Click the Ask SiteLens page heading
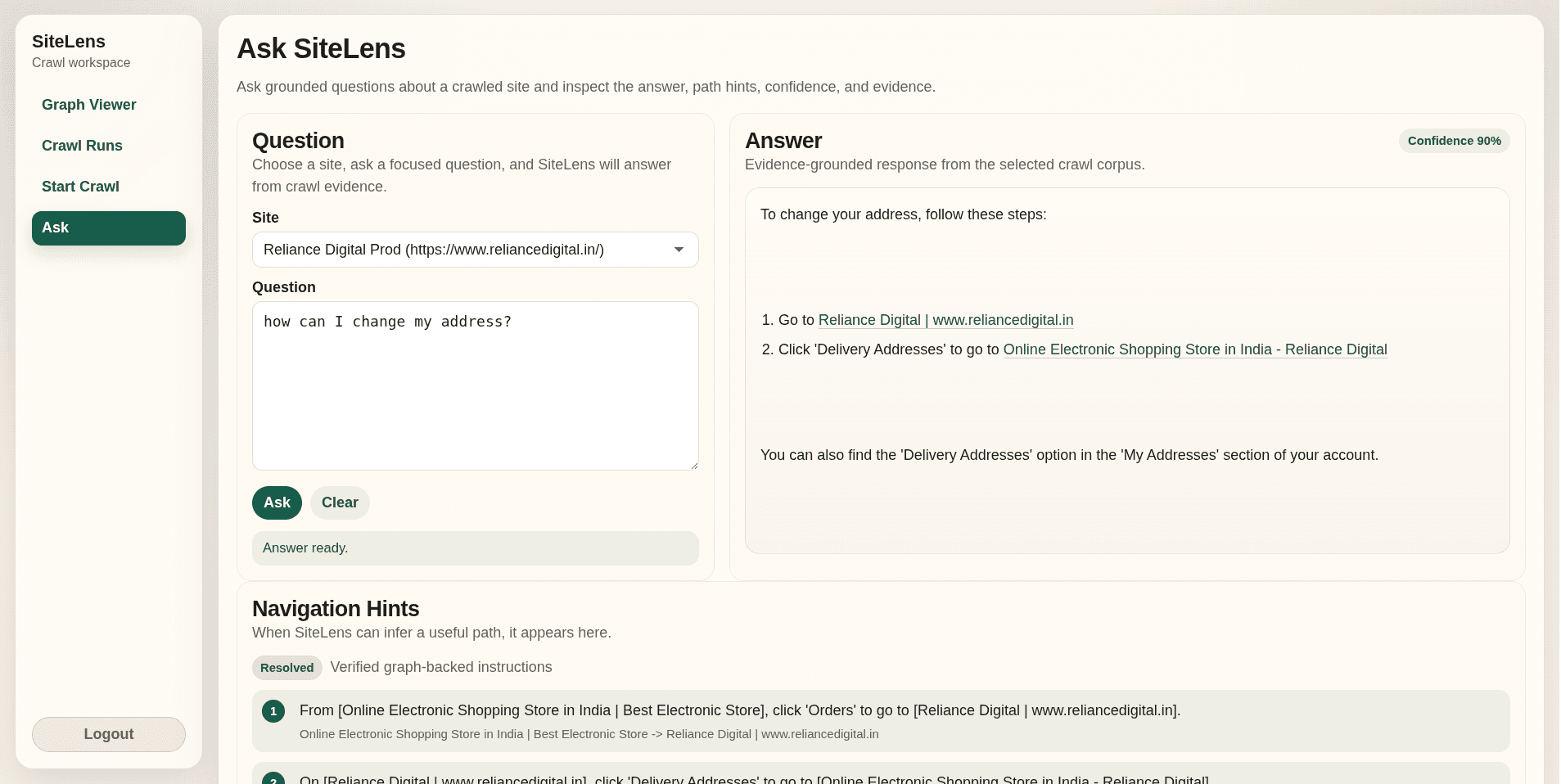1561x784 pixels. pos(321,49)
